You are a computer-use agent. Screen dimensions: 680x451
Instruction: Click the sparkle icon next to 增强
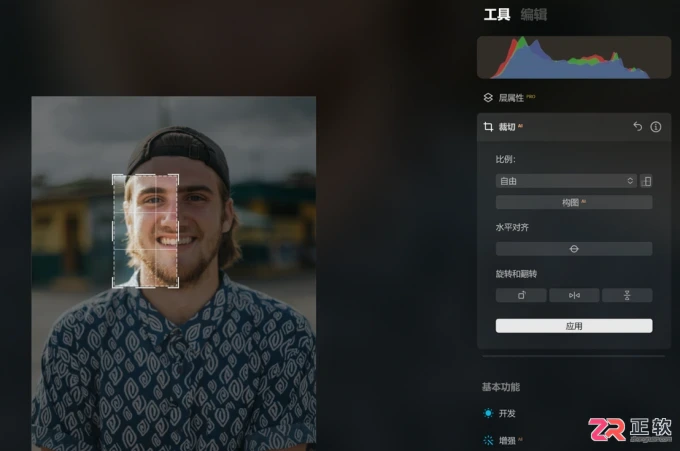(x=488, y=441)
